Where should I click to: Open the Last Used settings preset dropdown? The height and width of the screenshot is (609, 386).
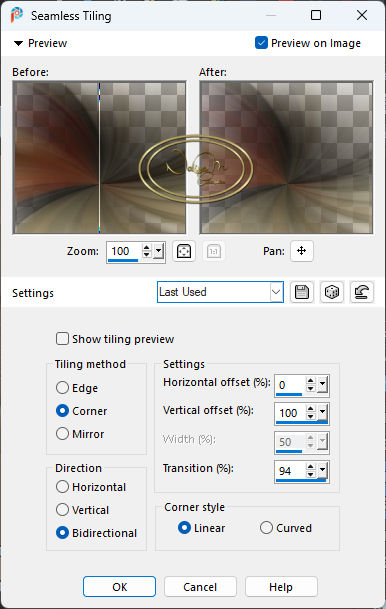click(276, 292)
